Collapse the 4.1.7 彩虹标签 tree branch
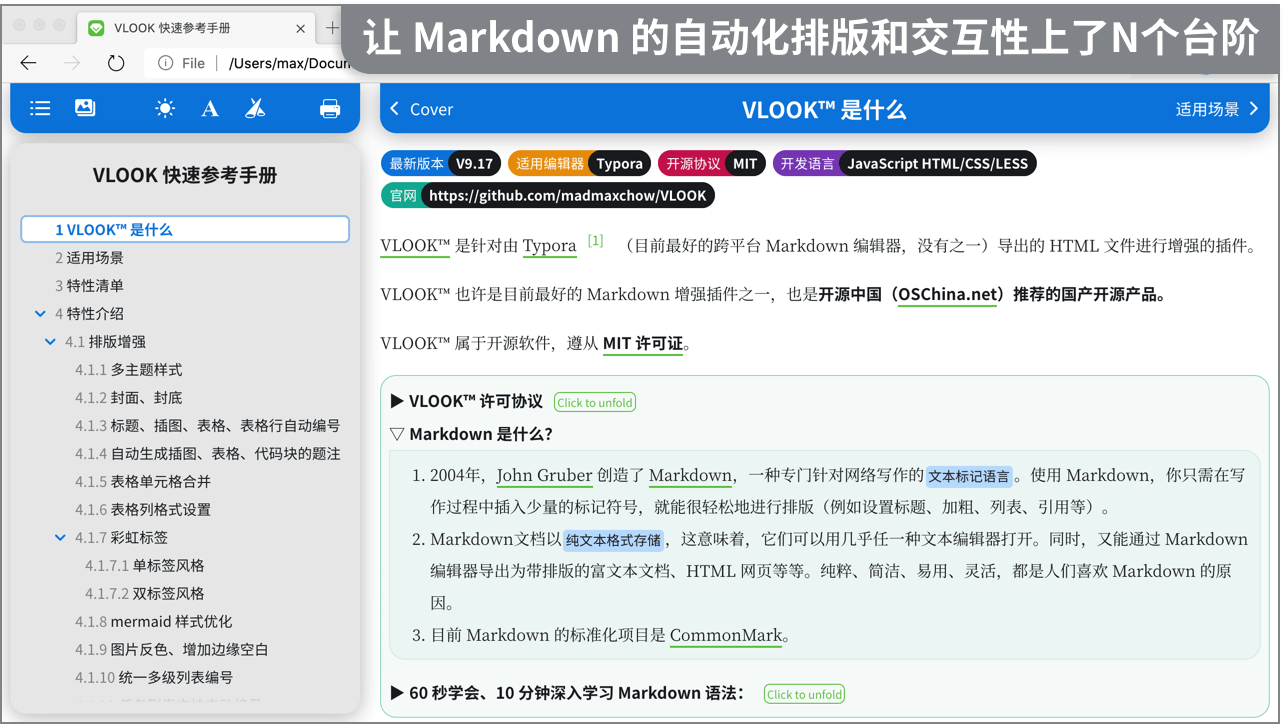Viewport: 1284px width, 724px height. coord(60,537)
